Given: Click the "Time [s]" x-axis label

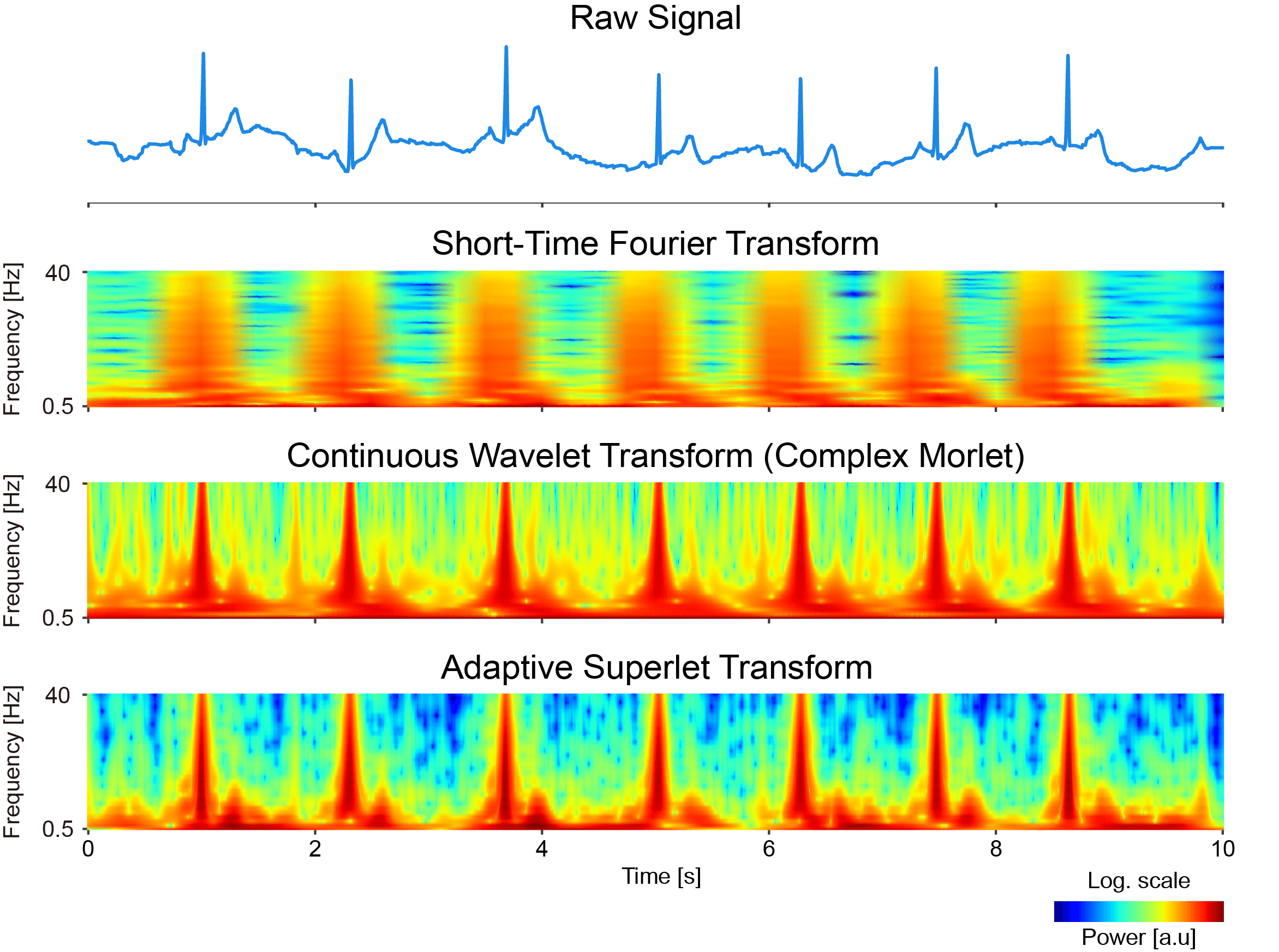Looking at the screenshot, I should 661,877.
